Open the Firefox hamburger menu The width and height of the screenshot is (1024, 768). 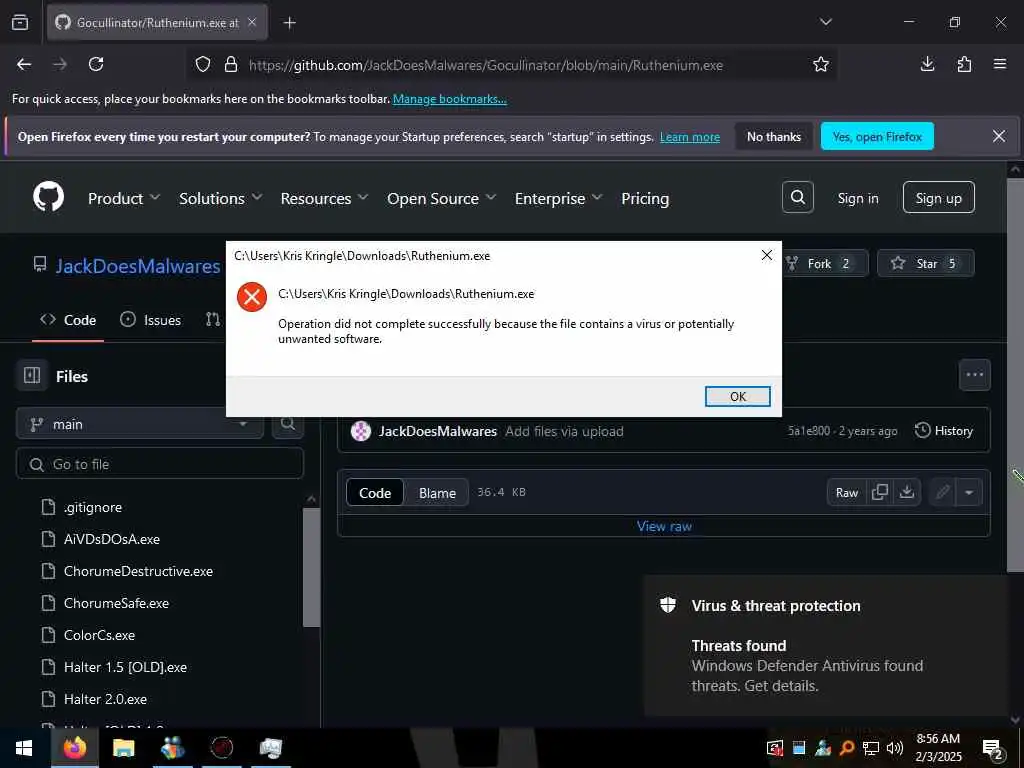click(1000, 64)
